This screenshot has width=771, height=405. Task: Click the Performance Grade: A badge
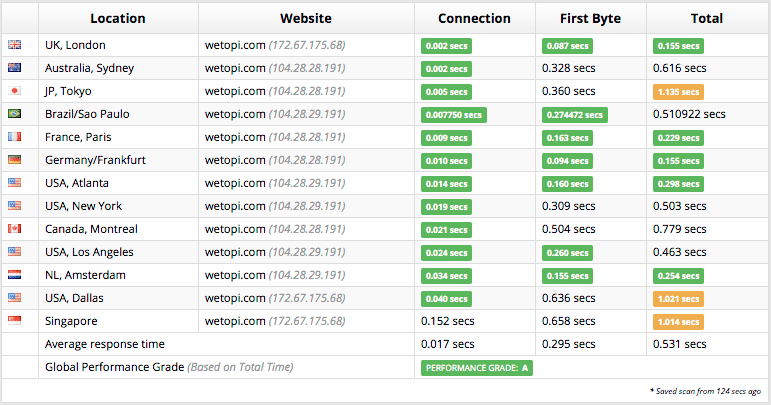tap(476, 368)
